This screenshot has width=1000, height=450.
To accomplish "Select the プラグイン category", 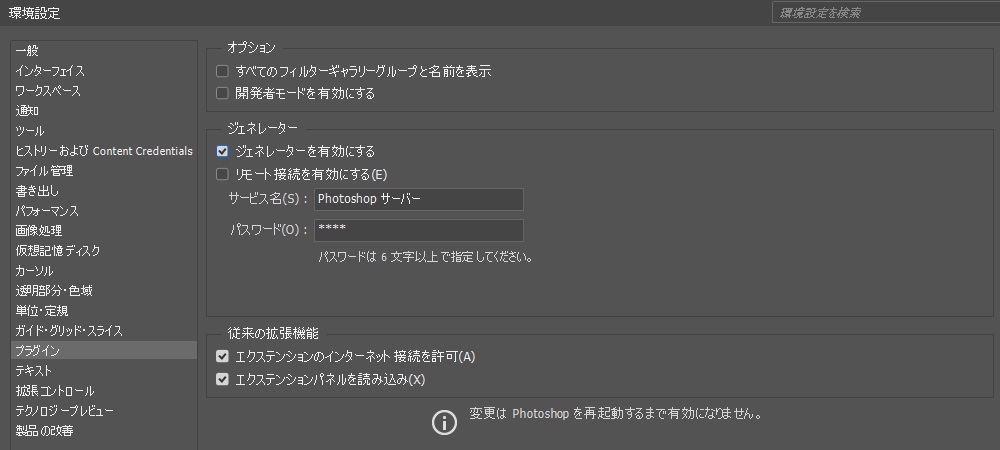I will point(104,351).
